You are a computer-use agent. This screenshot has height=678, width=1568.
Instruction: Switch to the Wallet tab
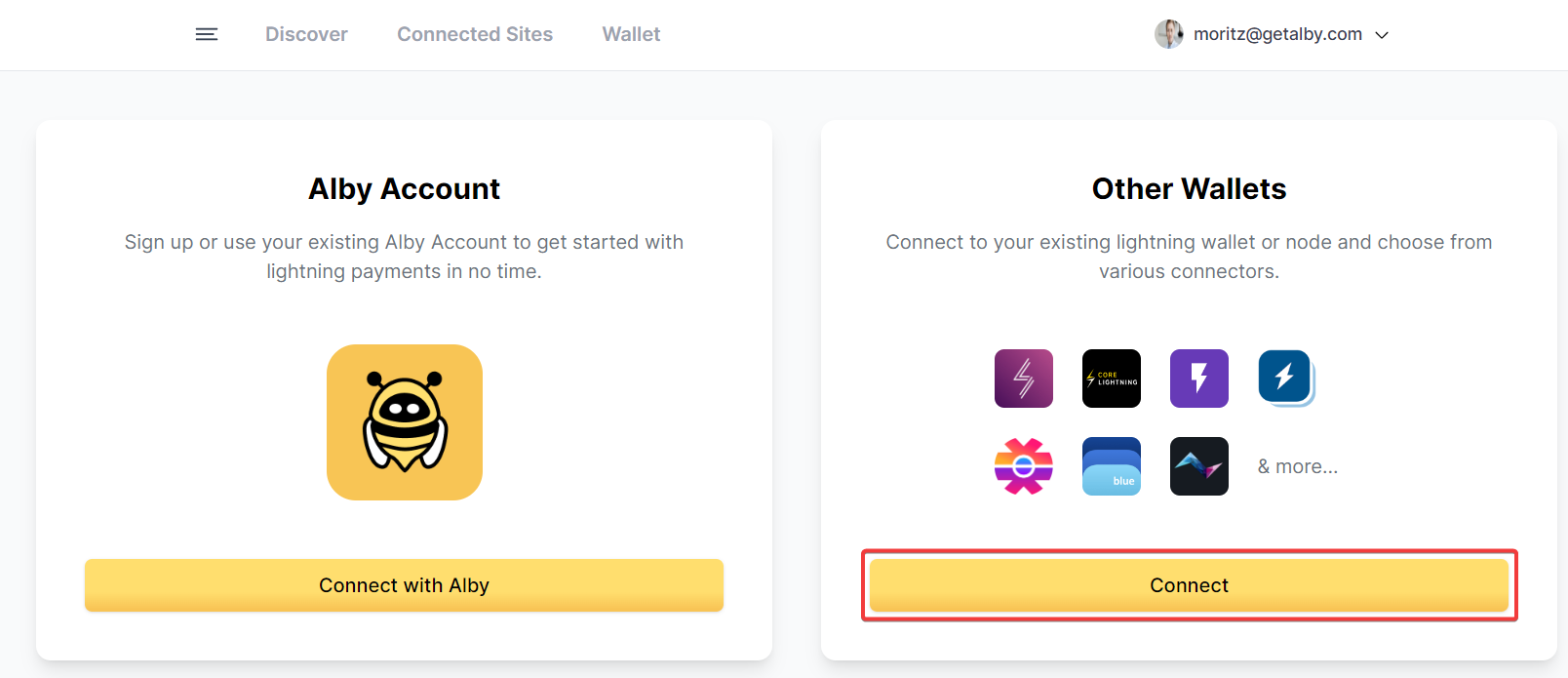click(631, 34)
